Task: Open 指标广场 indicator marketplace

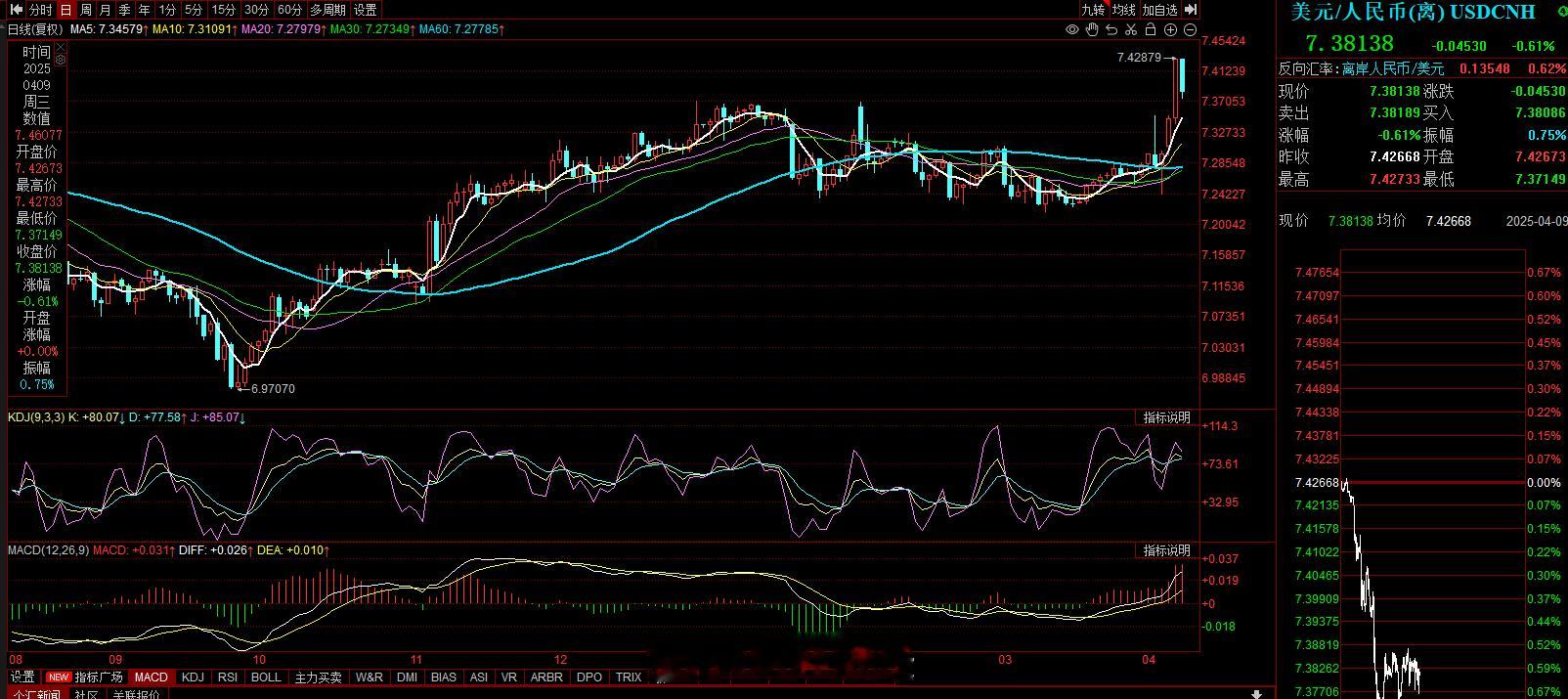Action: point(86,677)
